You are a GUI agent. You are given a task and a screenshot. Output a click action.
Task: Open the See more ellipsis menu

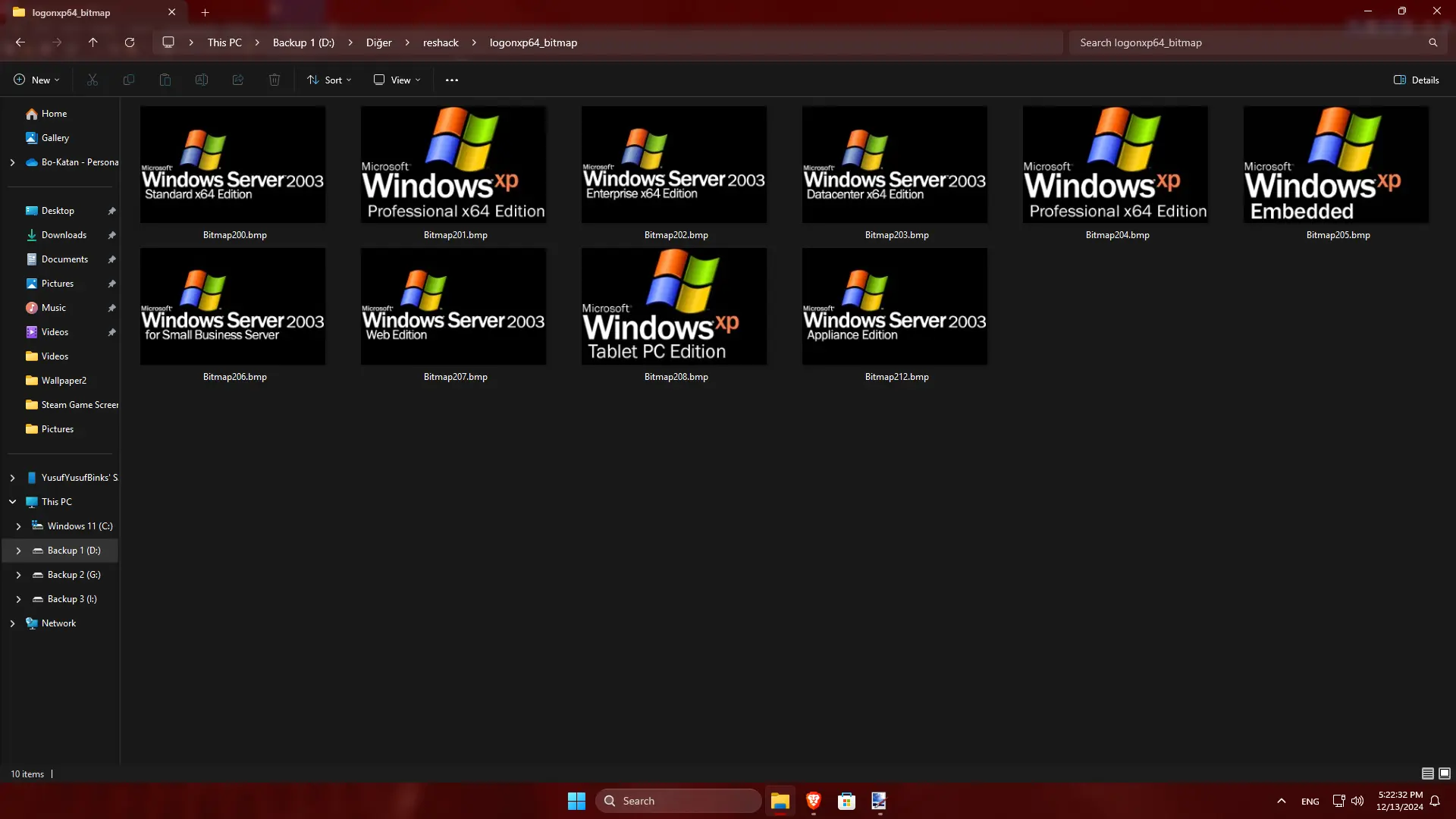[452, 80]
